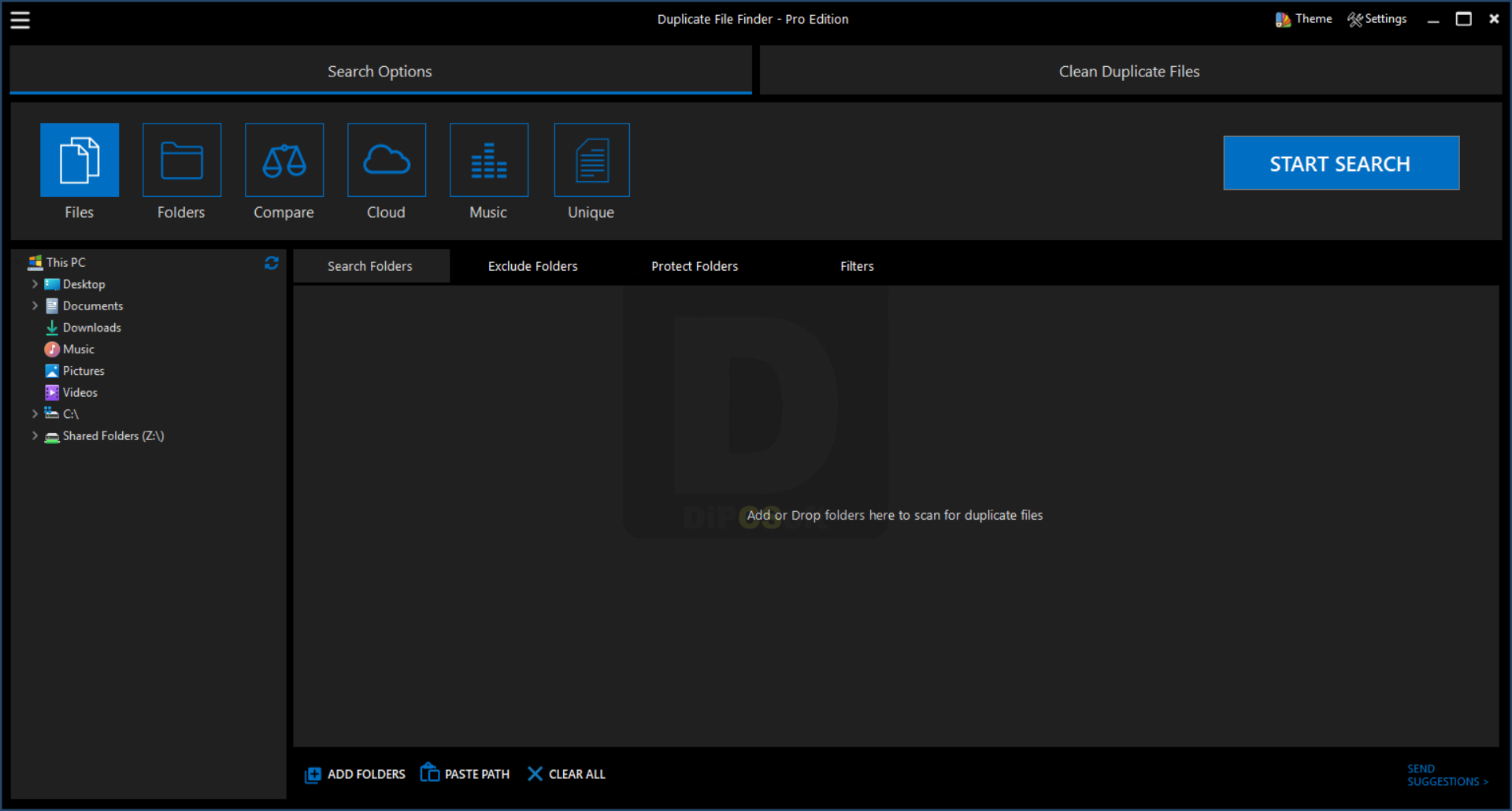Screen dimensions: 1512x811
Task: Click the START SEARCH button
Action: (1341, 163)
